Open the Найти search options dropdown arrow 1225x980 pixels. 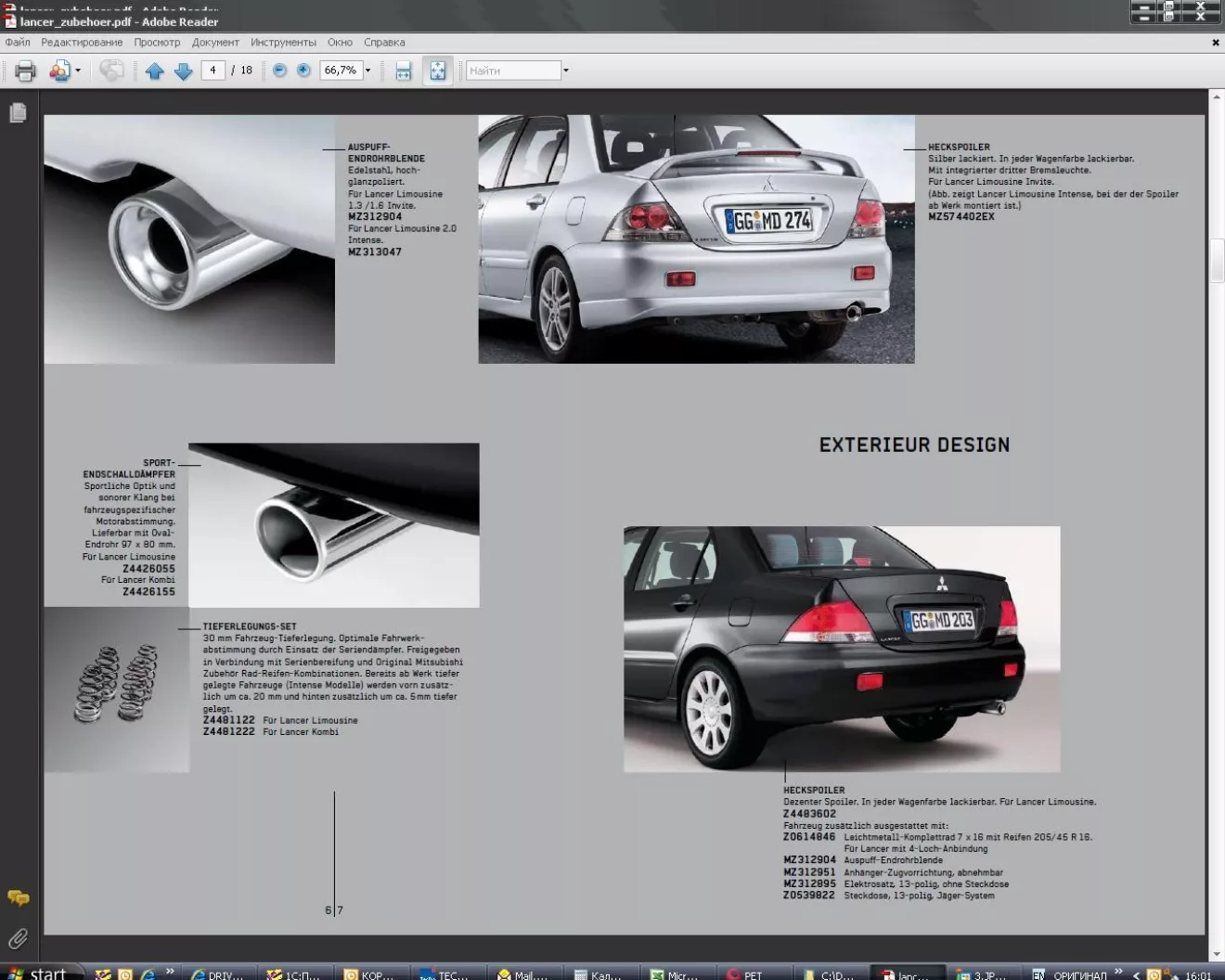tap(566, 71)
